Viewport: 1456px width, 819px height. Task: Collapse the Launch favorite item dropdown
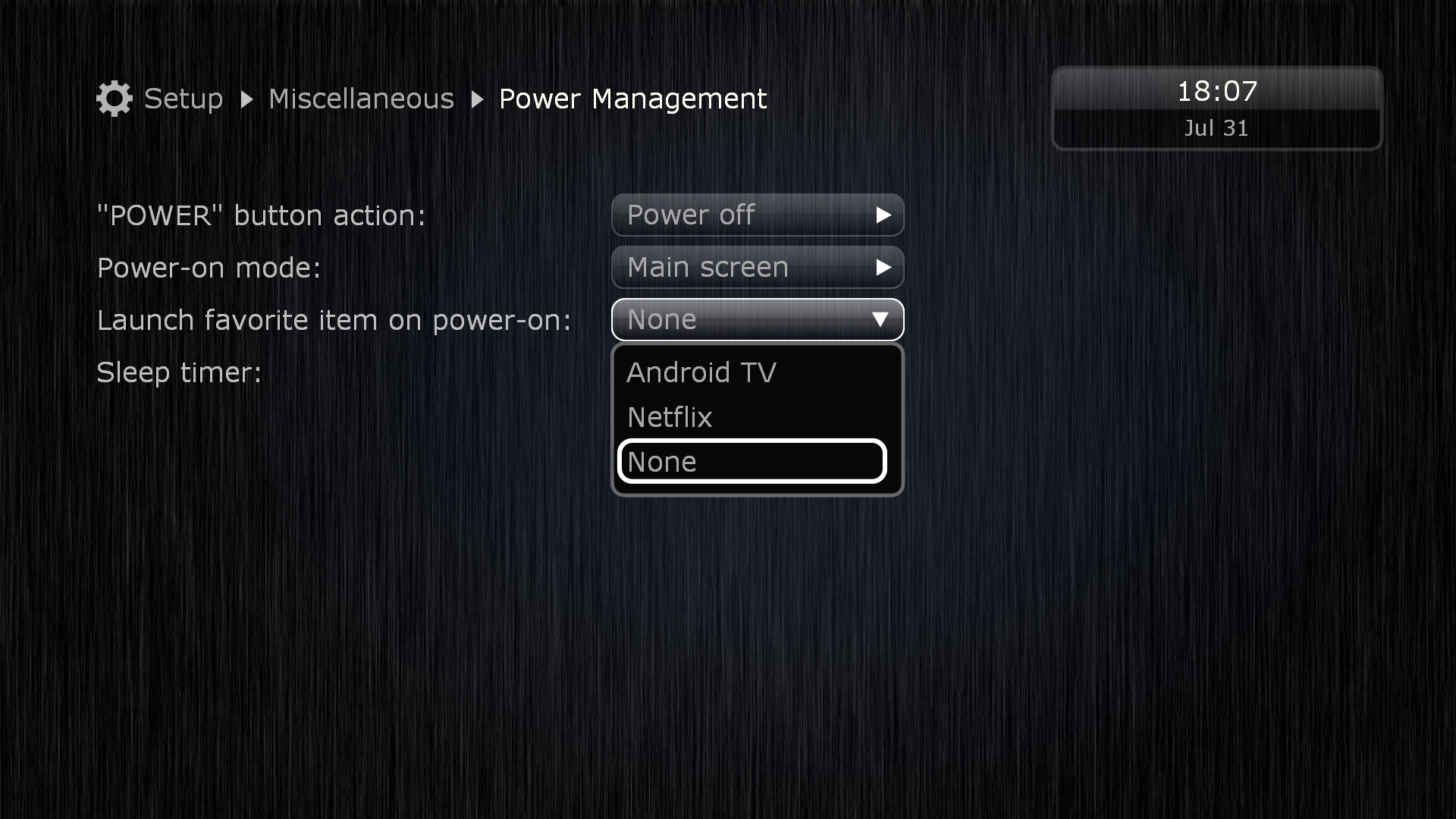(758, 319)
